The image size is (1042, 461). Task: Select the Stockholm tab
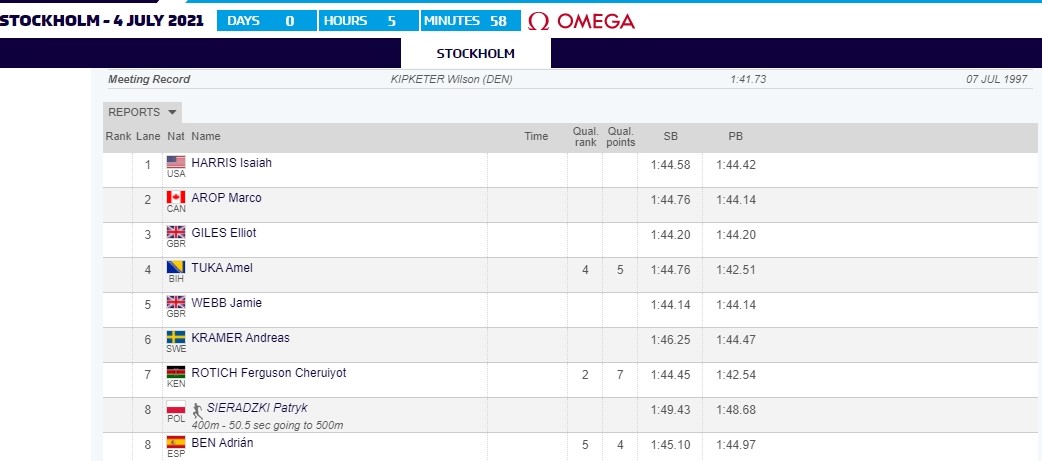(475, 53)
